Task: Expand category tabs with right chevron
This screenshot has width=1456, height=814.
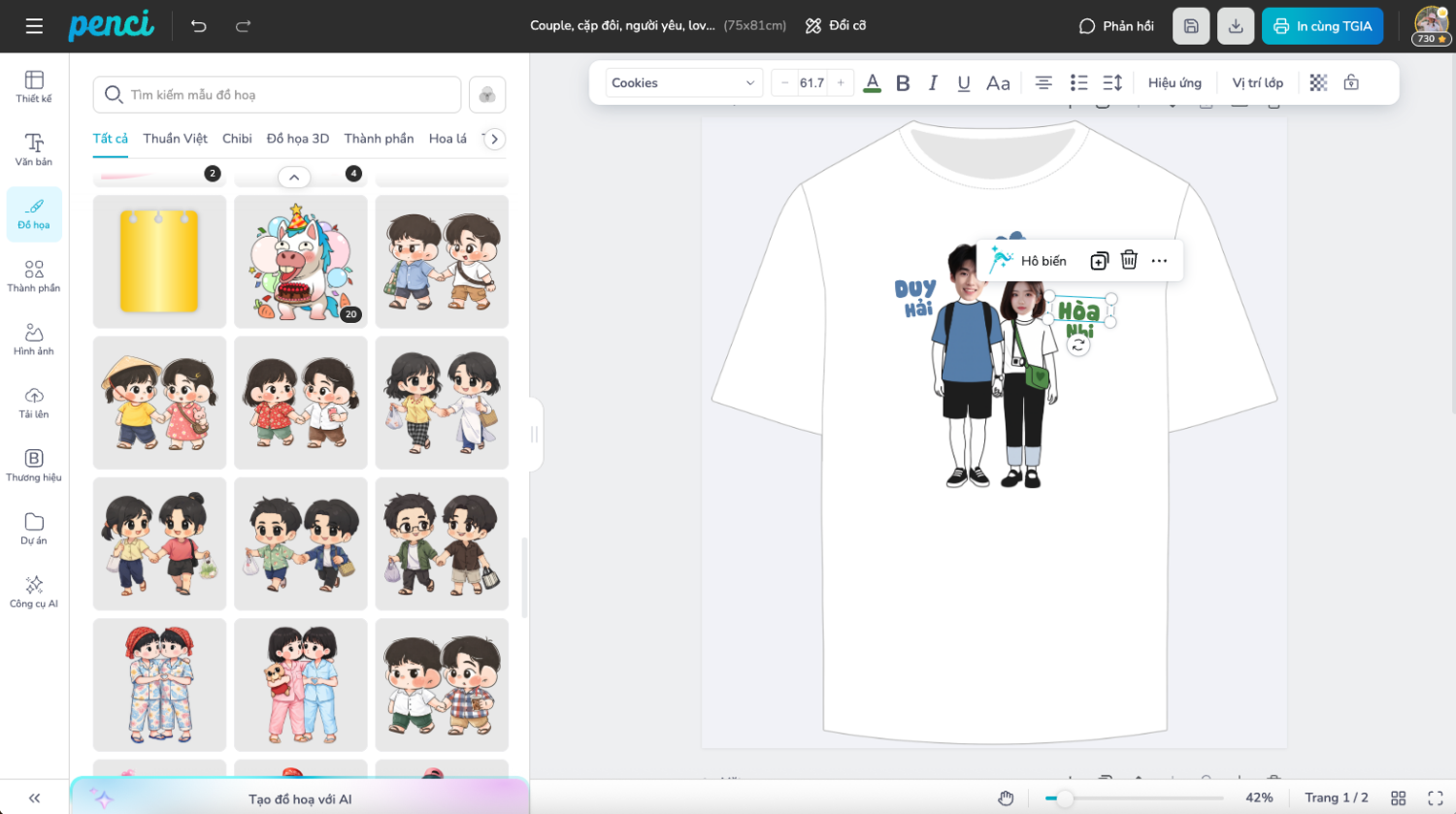Action: coord(494,139)
